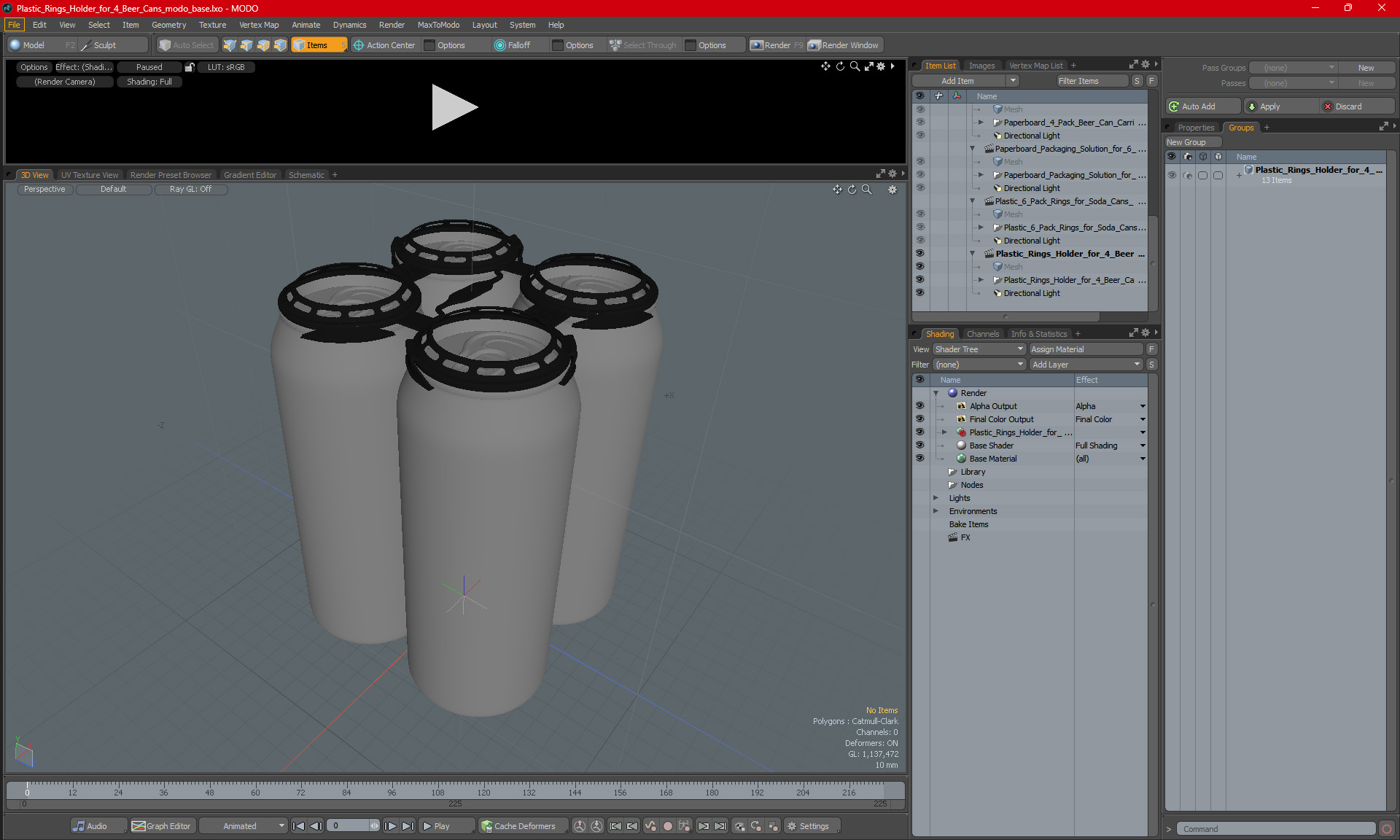Open Images tab
Screen dimensions: 1400x840
click(981, 66)
